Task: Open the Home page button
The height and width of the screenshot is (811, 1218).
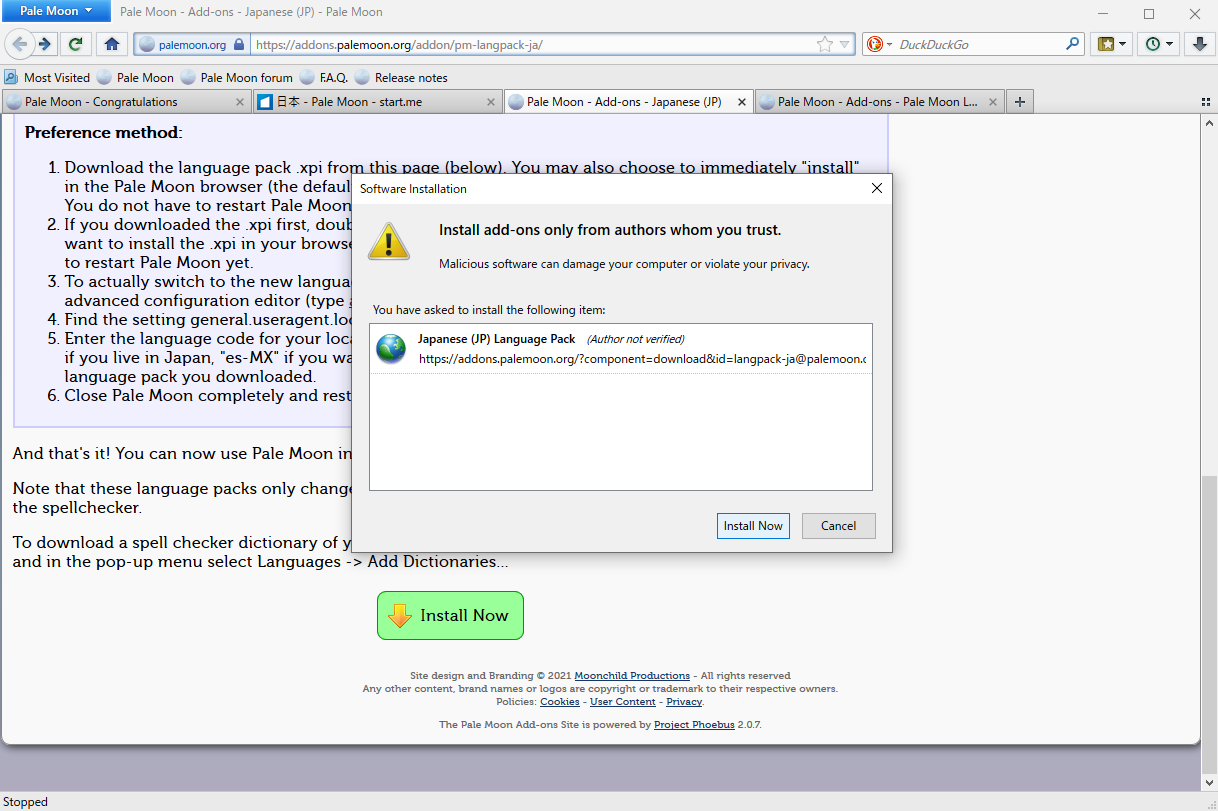Action: pyautogui.click(x=111, y=44)
